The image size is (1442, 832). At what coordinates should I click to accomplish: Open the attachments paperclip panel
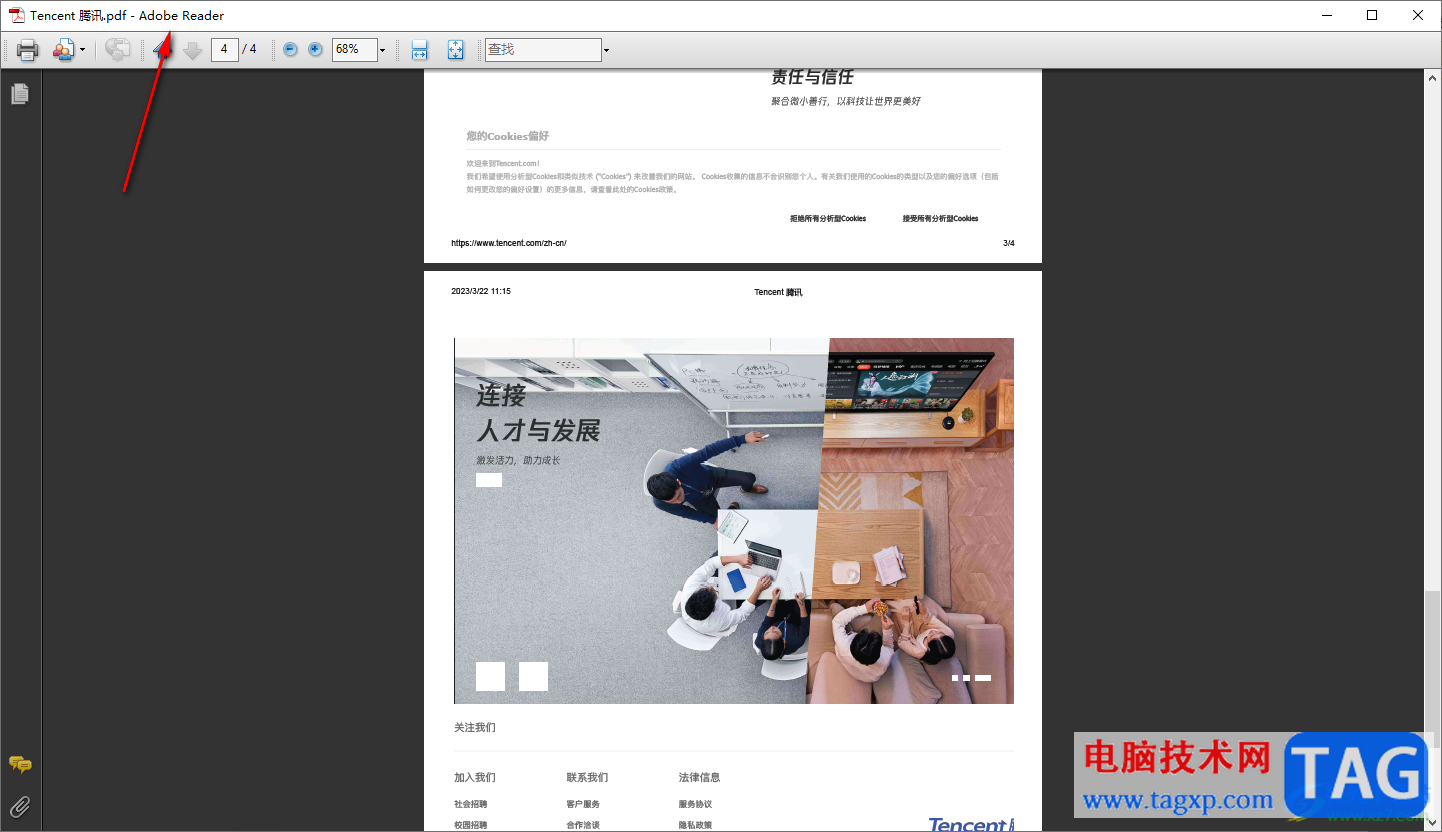(x=20, y=806)
